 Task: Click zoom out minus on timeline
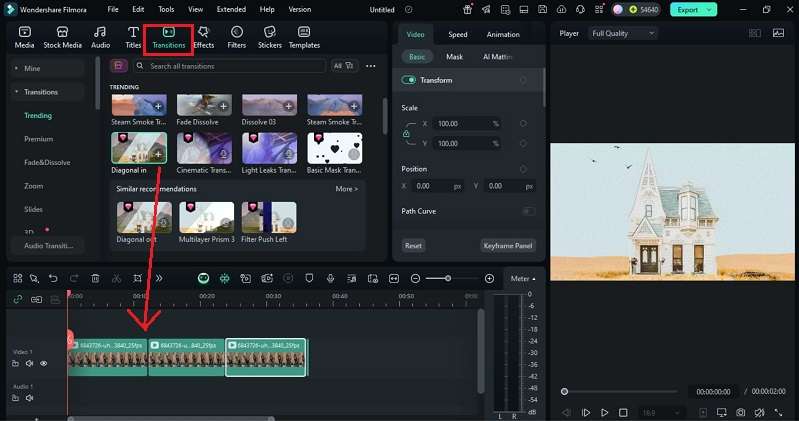(415, 278)
